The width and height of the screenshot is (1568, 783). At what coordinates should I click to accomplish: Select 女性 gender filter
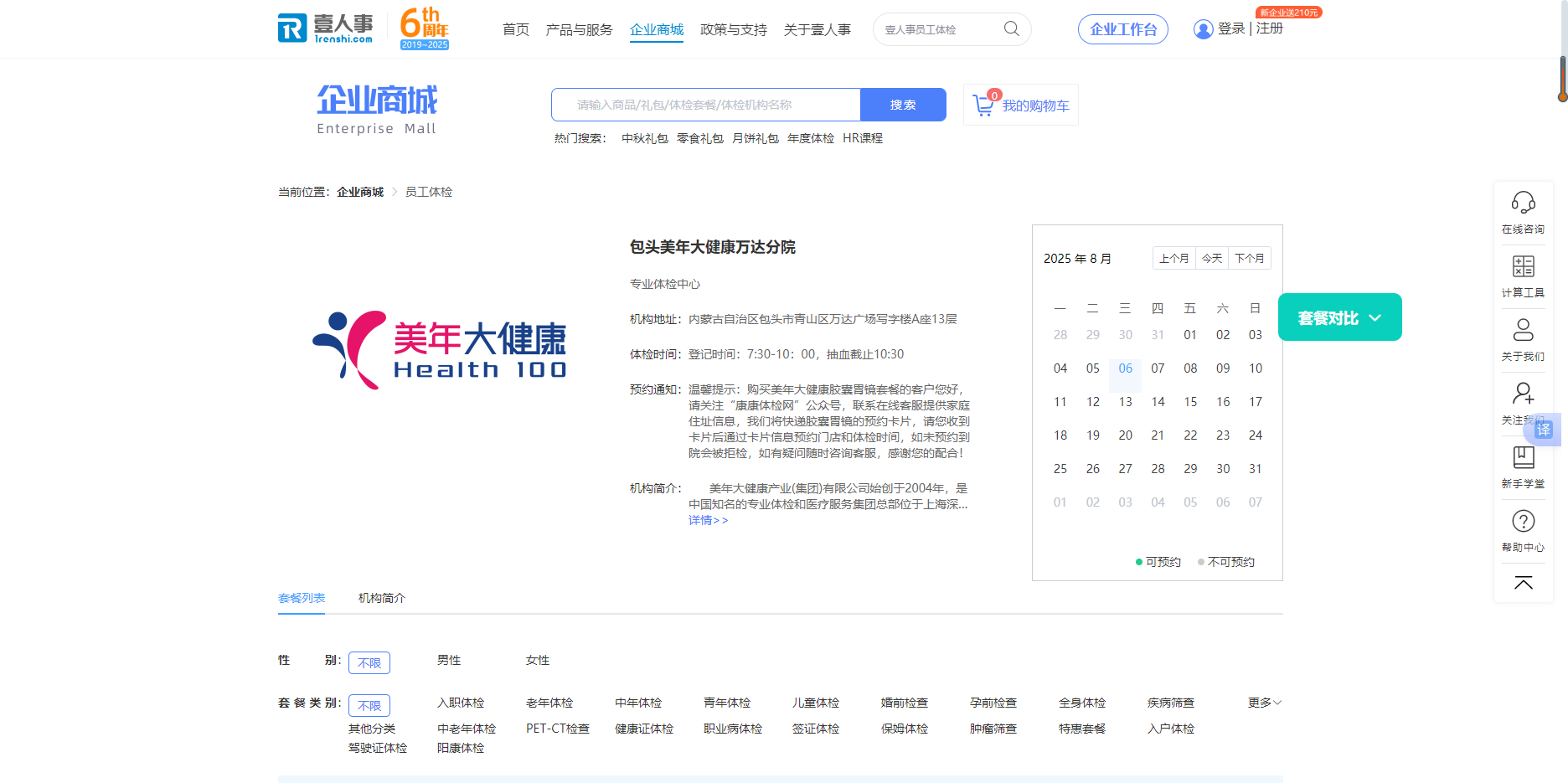point(538,661)
